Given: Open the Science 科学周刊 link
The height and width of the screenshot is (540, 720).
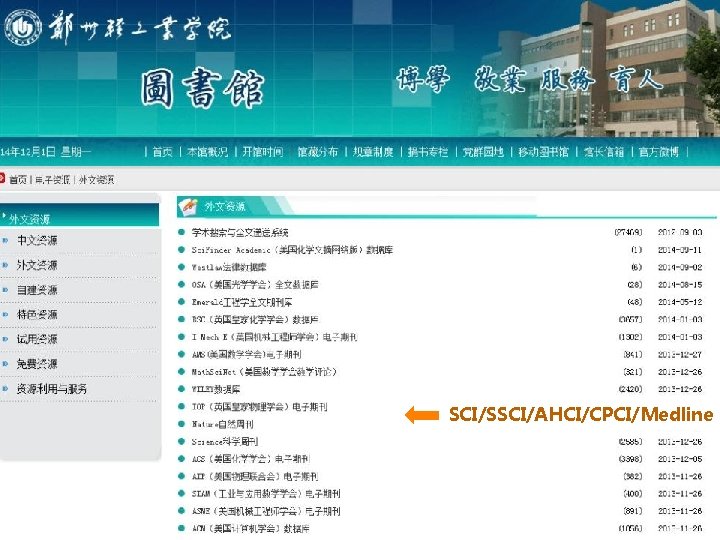Looking at the screenshot, I should [225, 442].
